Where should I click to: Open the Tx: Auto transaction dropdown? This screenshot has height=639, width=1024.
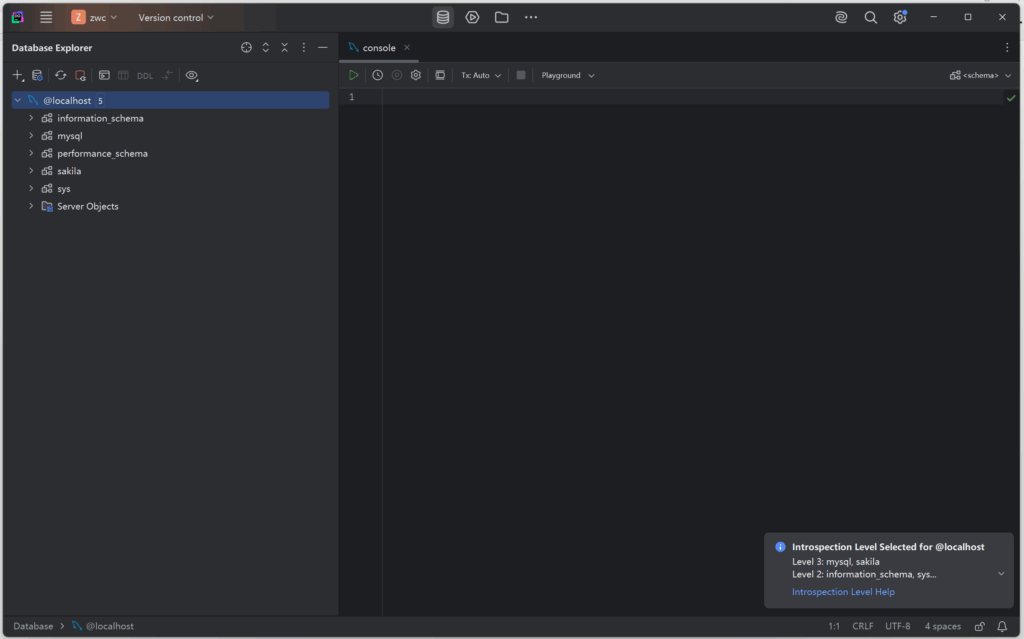coord(481,75)
